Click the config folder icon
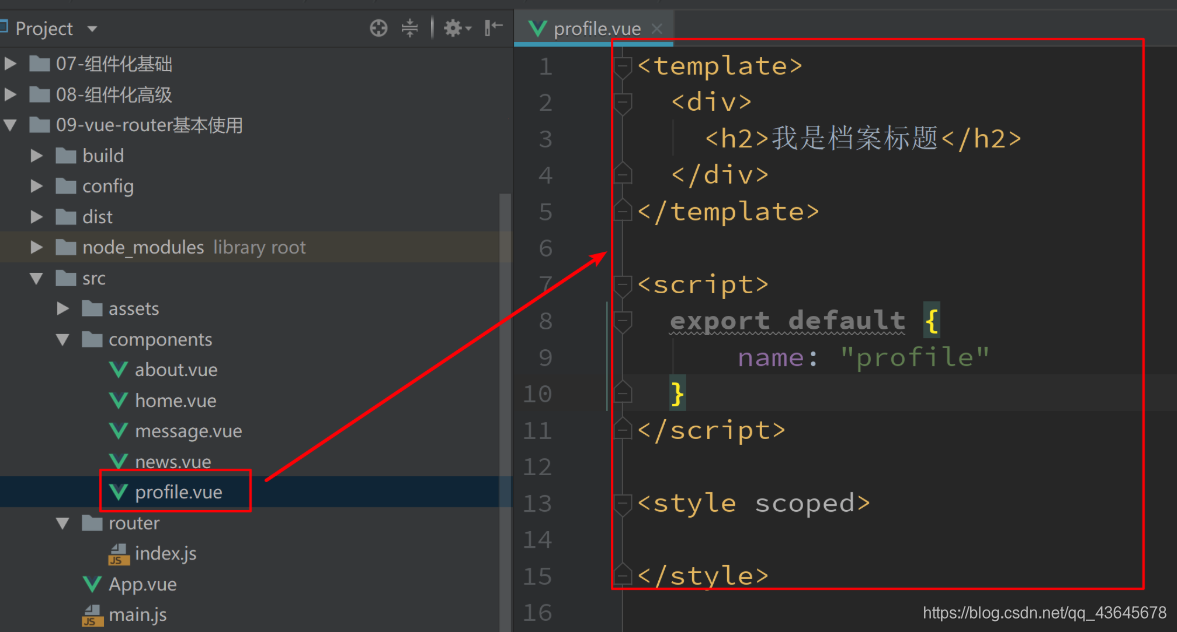Screen dimensions: 1177x632 pyautogui.click(x=66, y=186)
